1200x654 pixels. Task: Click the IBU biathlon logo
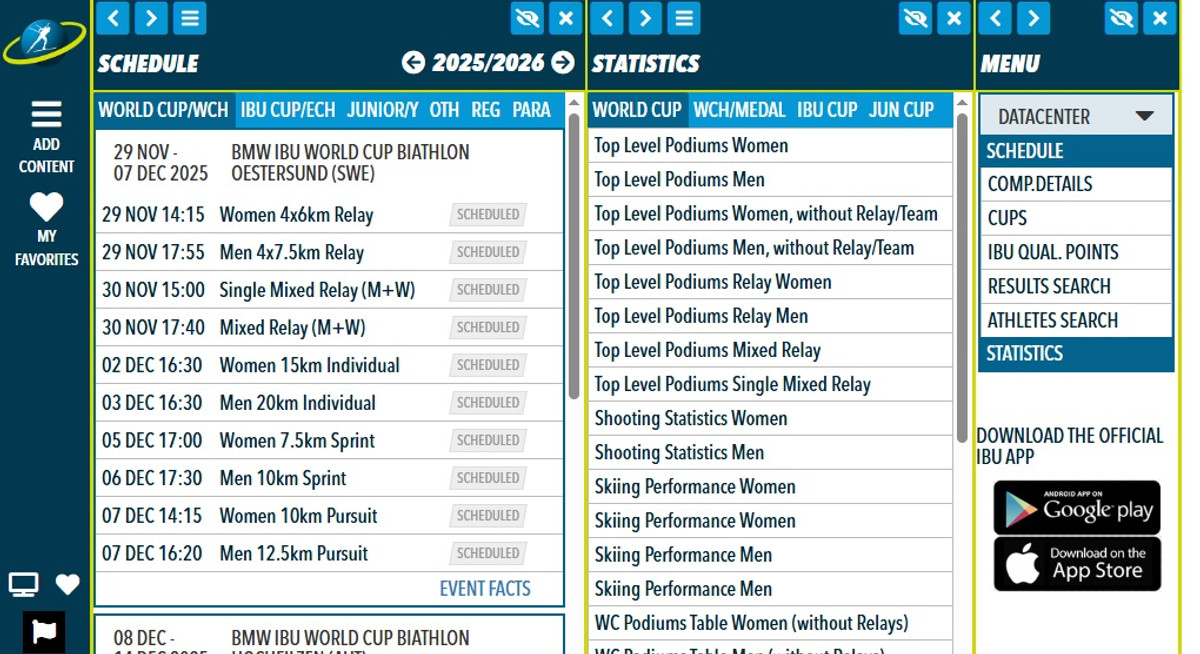[44, 42]
